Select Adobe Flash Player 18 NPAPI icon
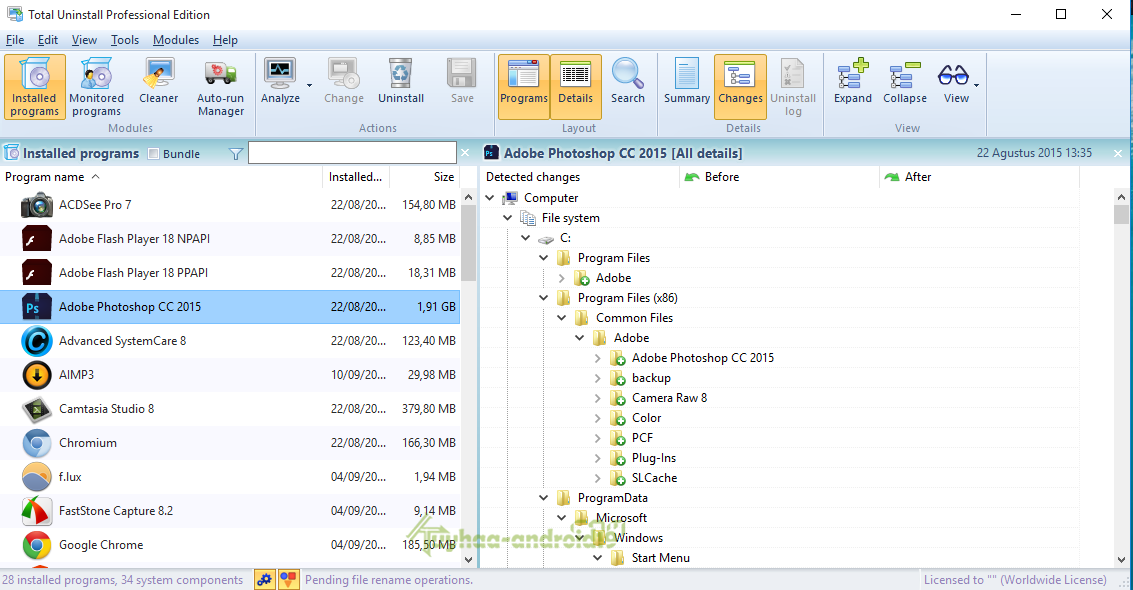Screen dimensions: 1133x590 click(x=37, y=239)
